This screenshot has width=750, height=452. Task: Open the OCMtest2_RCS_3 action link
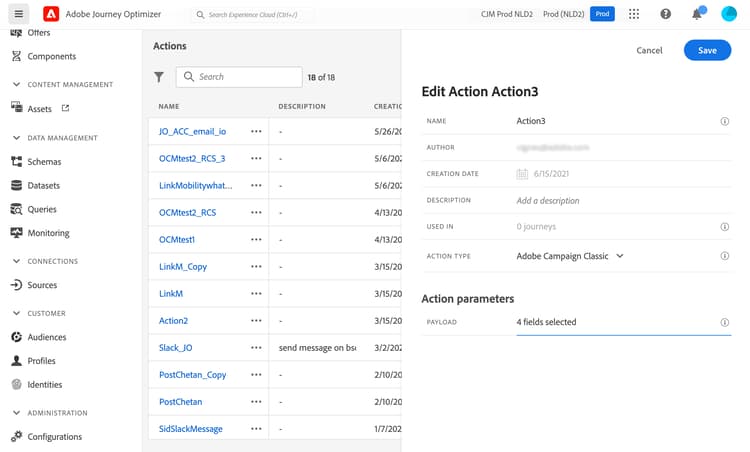tap(192, 158)
